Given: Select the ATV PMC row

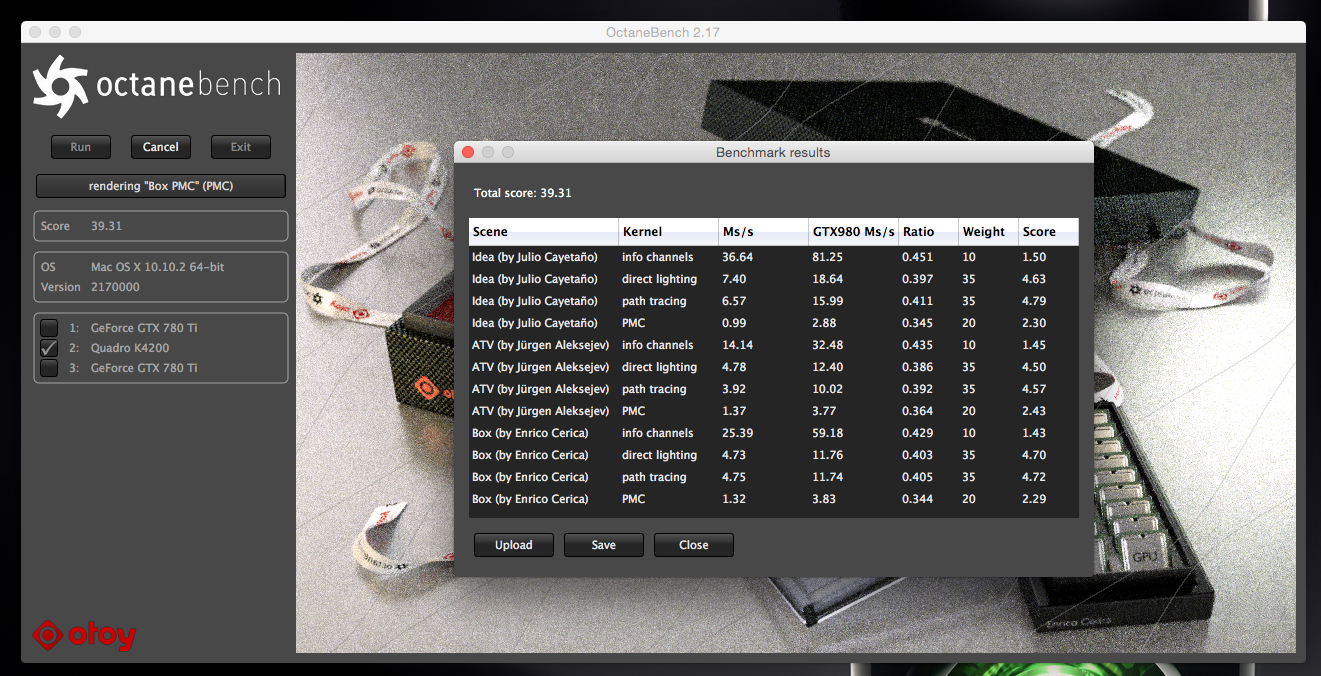Looking at the screenshot, I should 773,411.
